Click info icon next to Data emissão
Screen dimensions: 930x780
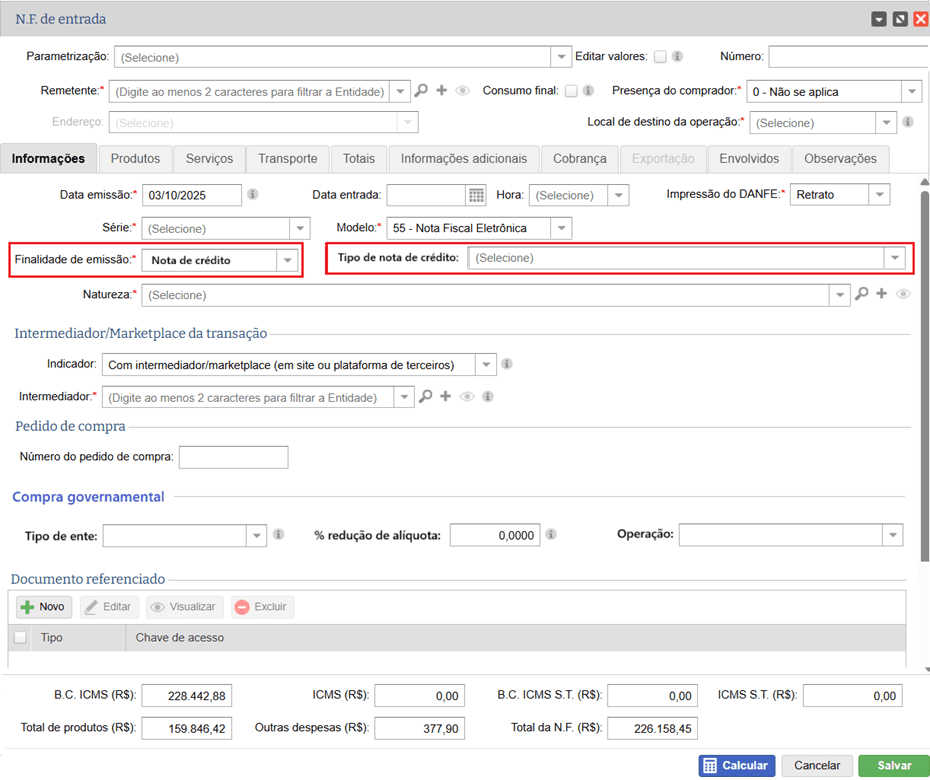(253, 195)
